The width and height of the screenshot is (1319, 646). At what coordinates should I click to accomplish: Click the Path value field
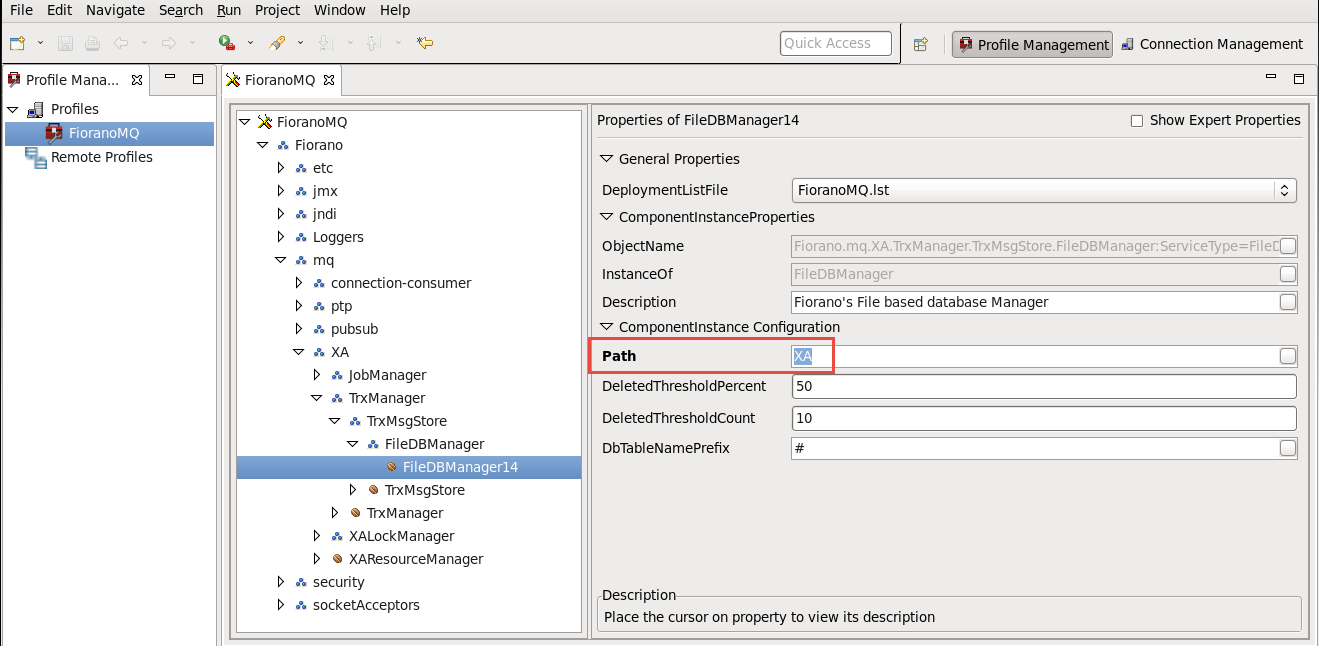pos(1034,356)
